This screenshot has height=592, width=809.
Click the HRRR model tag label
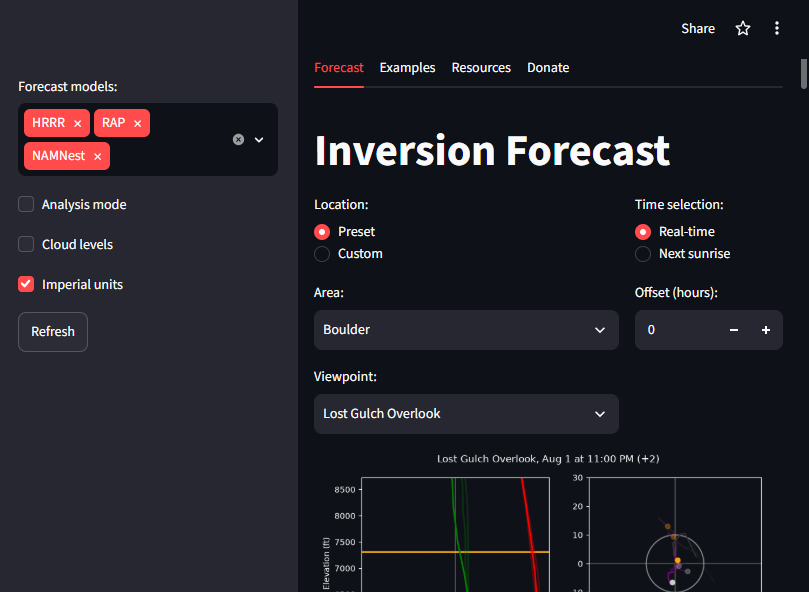click(48, 123)
